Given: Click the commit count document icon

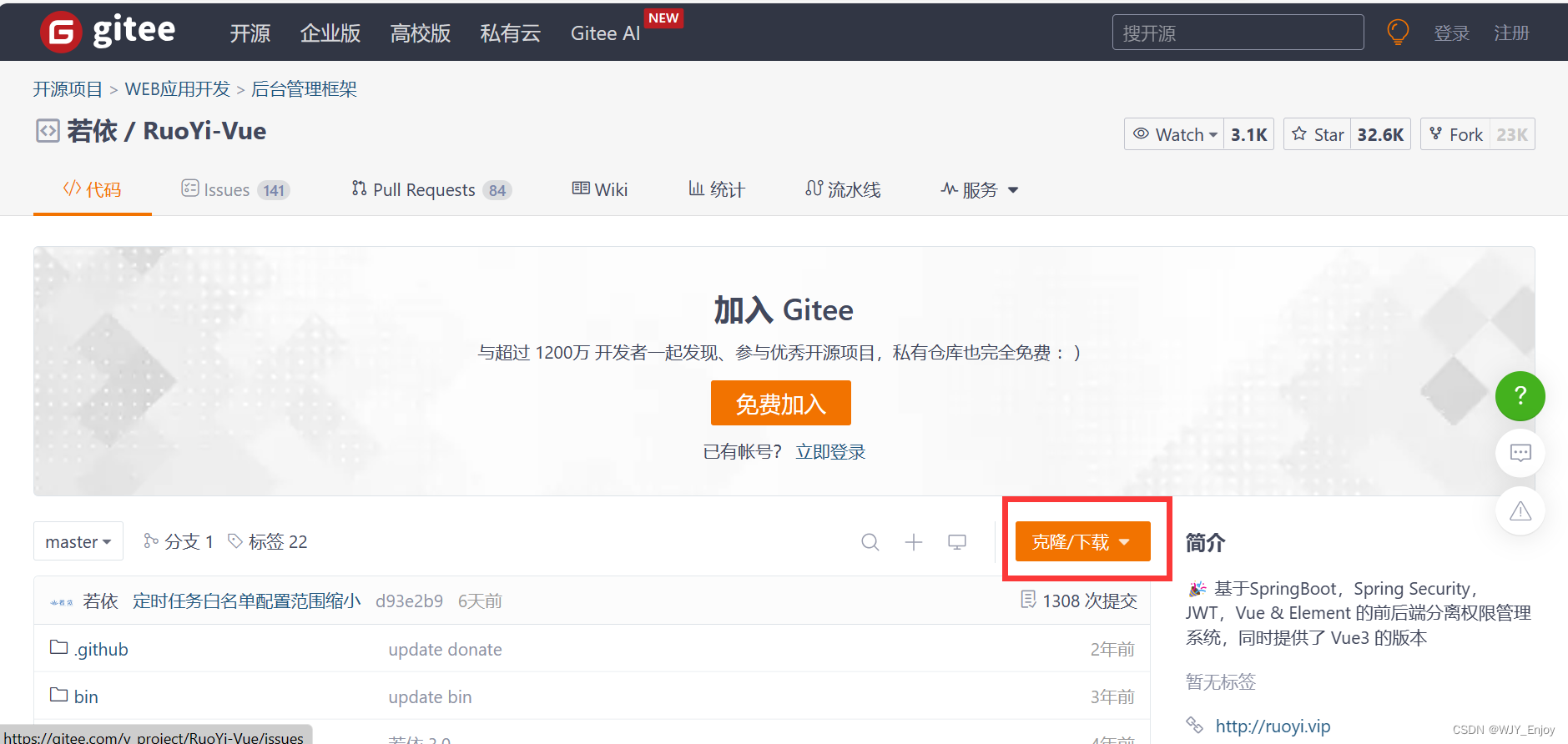Looking at the screenshot, I should [x=1028, y=600].
